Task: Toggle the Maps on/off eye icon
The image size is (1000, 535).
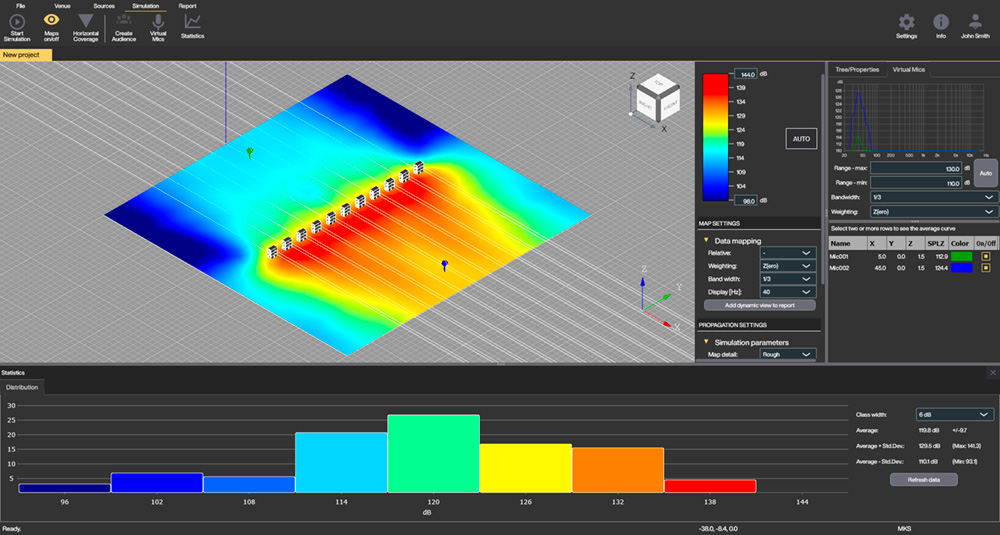Action: click(x=52, y=20)
